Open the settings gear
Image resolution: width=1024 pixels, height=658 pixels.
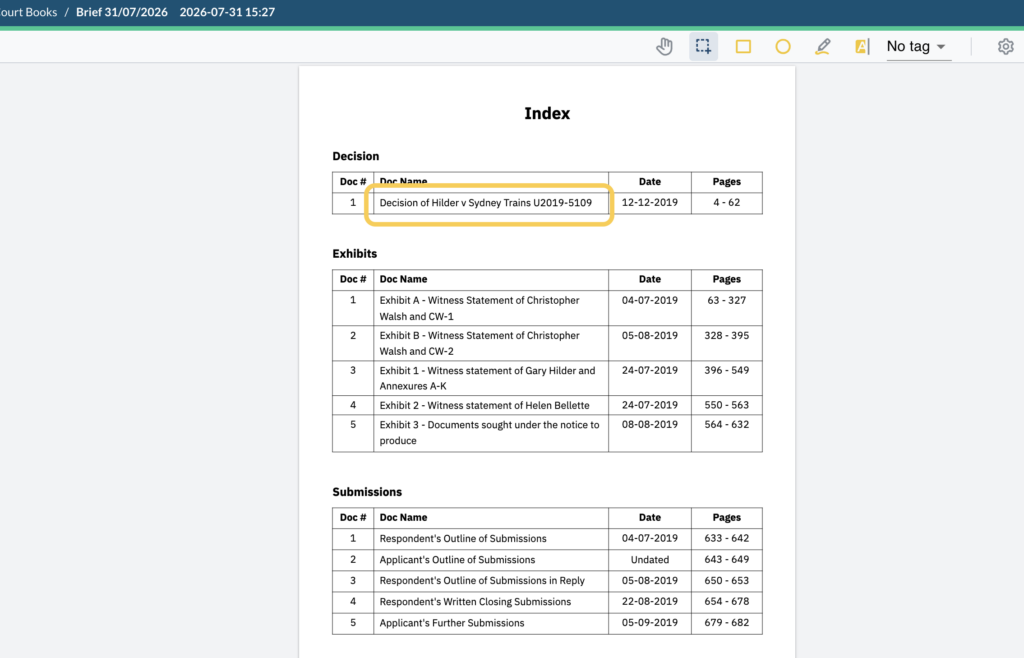tap(1006, 46)
